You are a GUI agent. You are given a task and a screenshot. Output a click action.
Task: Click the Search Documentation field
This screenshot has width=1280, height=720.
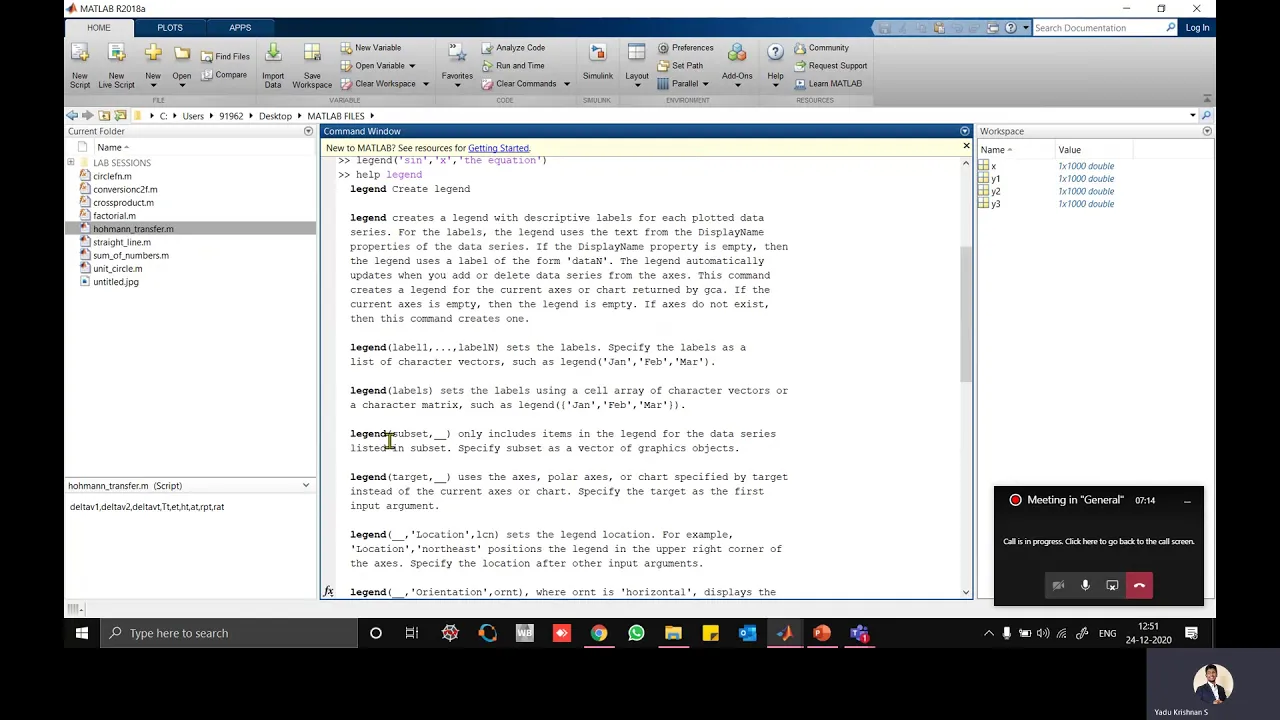[x=1098, y=28]
